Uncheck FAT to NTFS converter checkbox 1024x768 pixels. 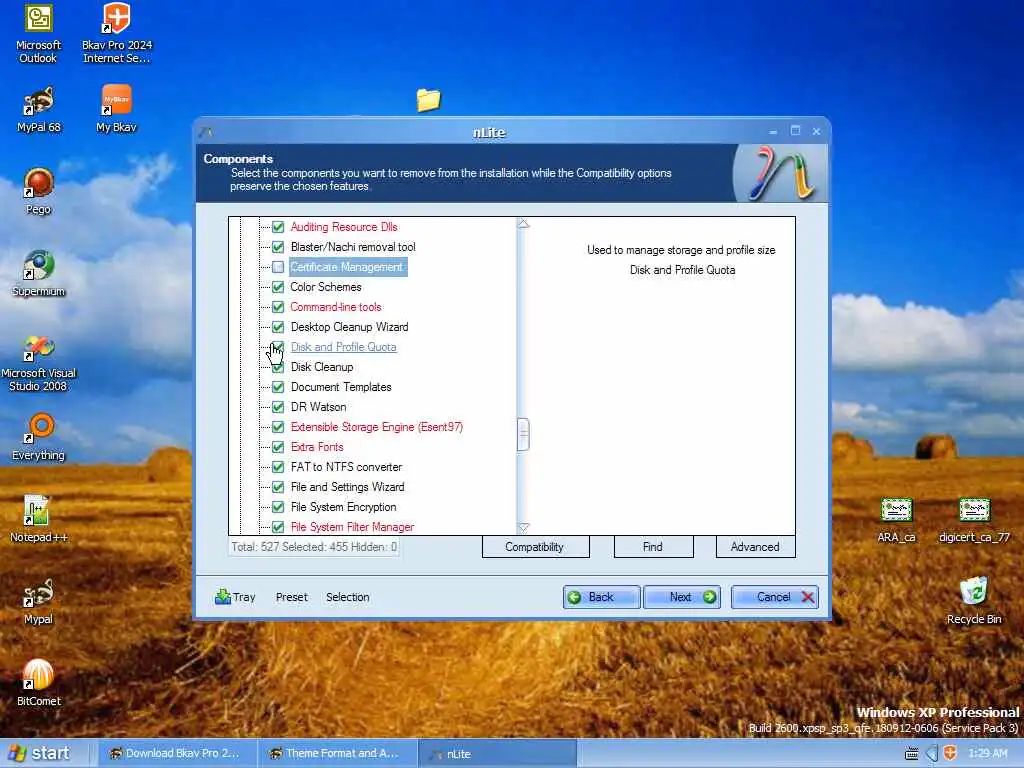coord(278,467)
